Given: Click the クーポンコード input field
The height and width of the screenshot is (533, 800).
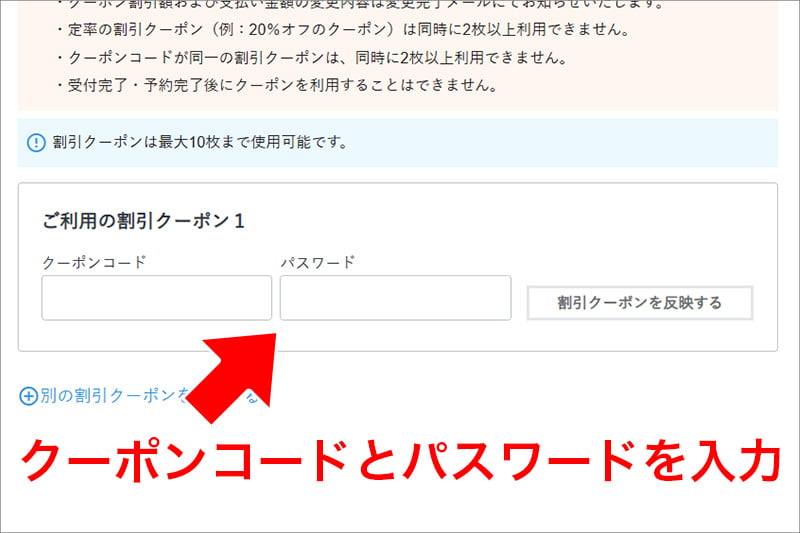Looking at the screenshot, I should coord(157,298).
